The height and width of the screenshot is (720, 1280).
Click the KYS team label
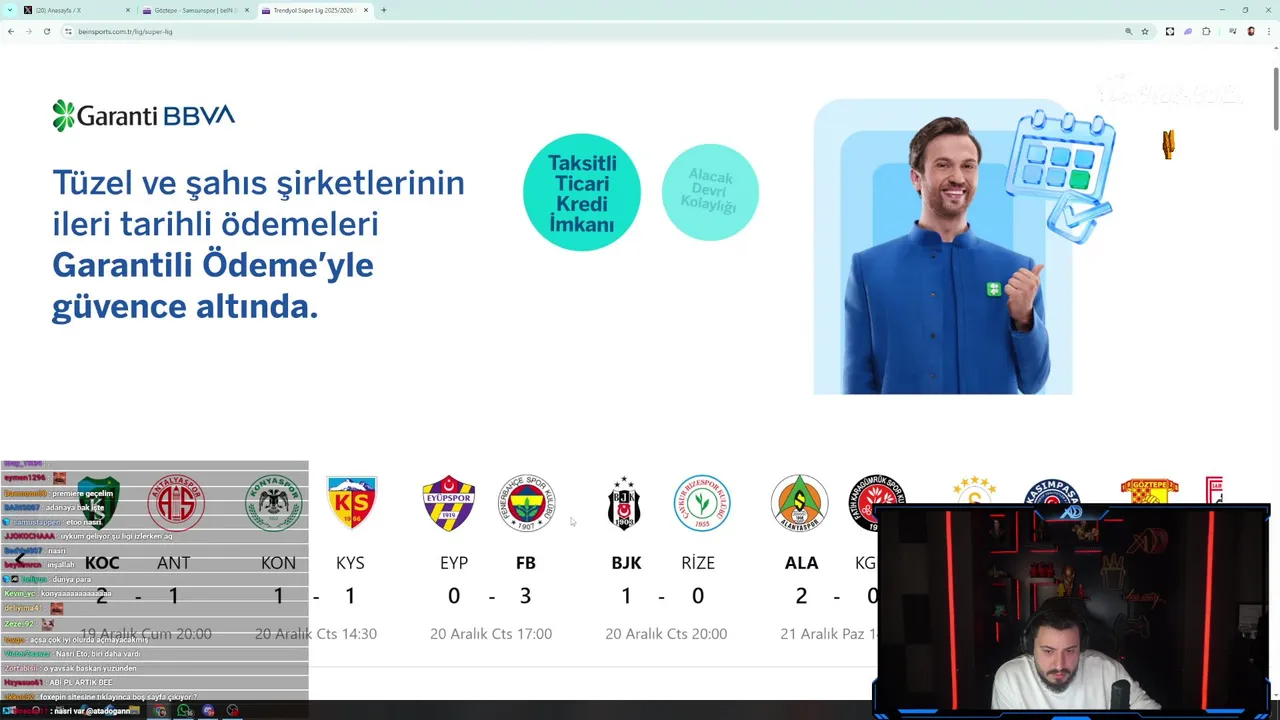pos(350,563)
